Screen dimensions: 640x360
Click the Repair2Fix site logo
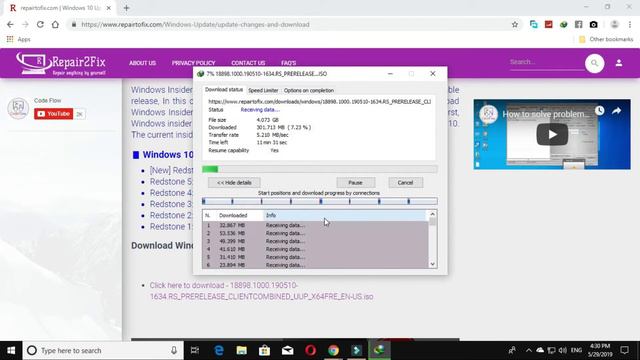tap(61, 63)
